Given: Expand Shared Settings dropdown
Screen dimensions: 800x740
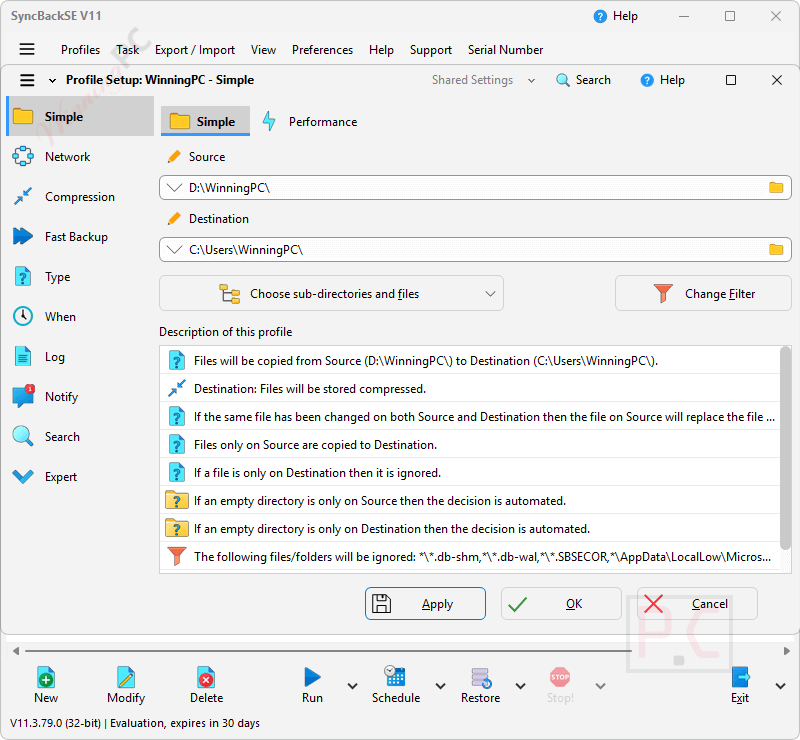Looking at the screenshot, I should pos(531,81).
